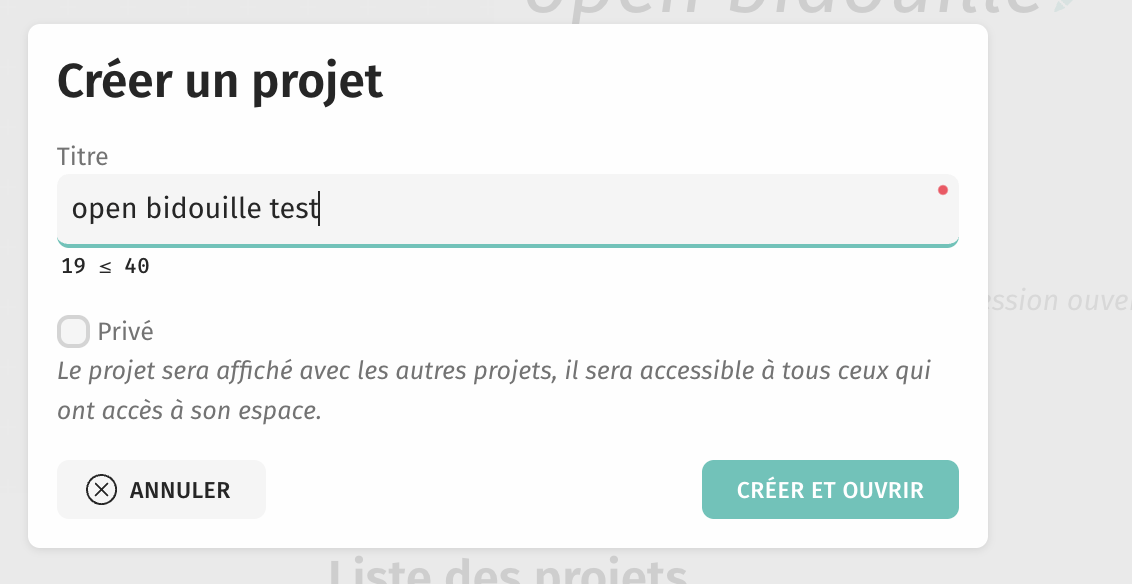The width and height of the screenshot is (1132, 584).
Task: Click the word "test" in the title field
Action: (293, 209)
